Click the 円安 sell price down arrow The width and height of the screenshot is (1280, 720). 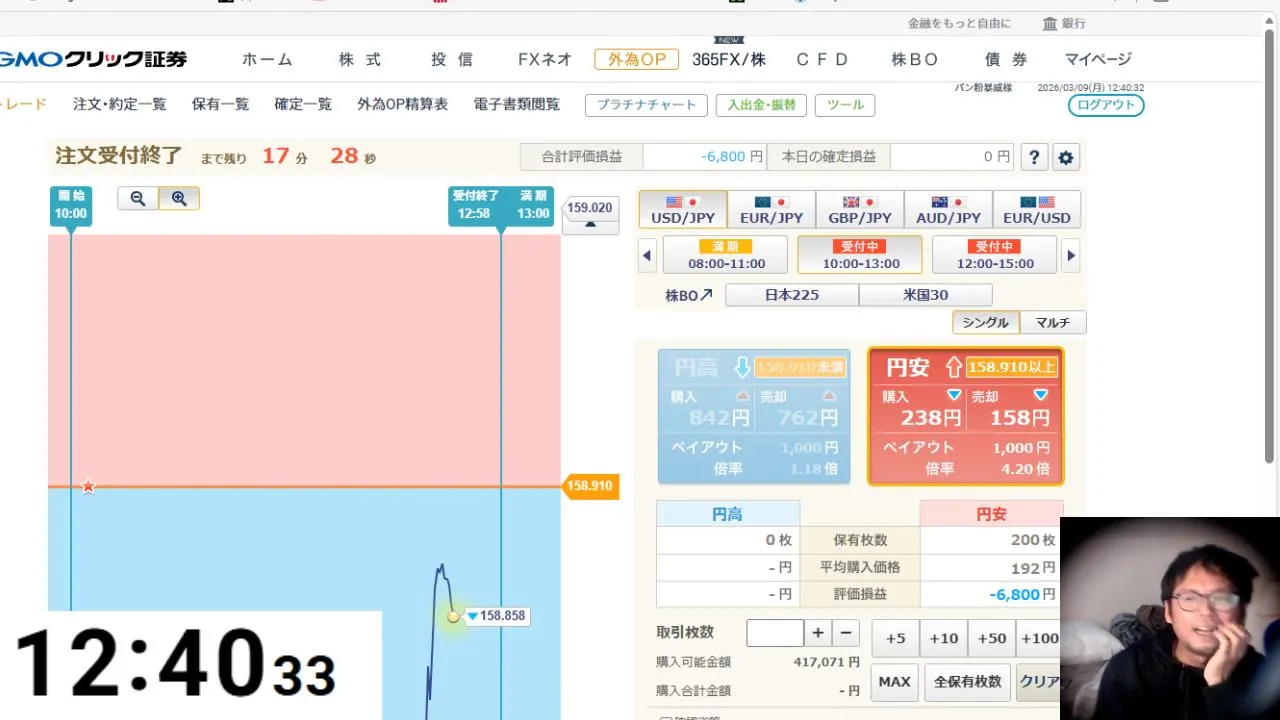coord(1041,395)
